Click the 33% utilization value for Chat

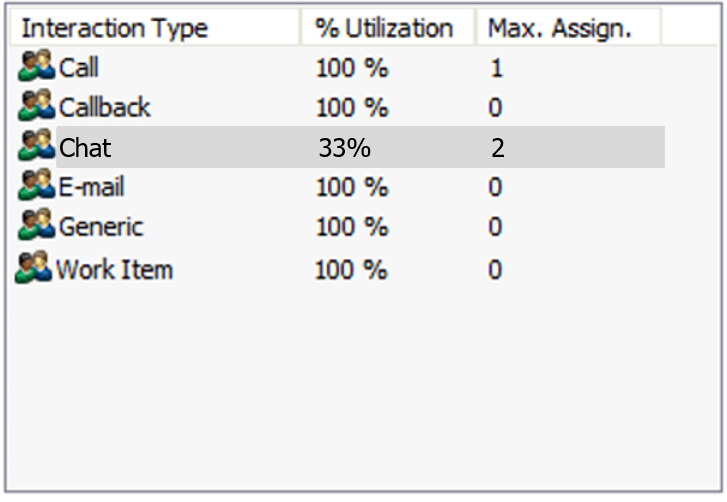tap(344, 149)
